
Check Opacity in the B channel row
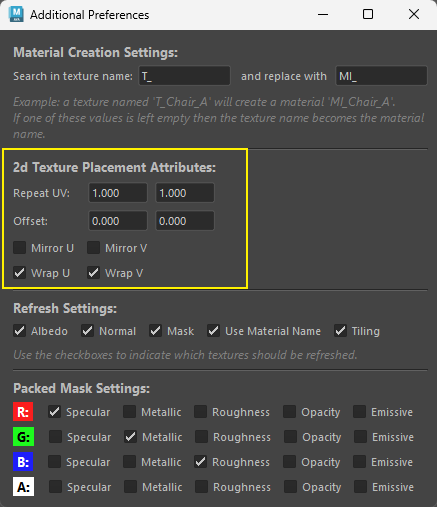[x=289, y=462]
